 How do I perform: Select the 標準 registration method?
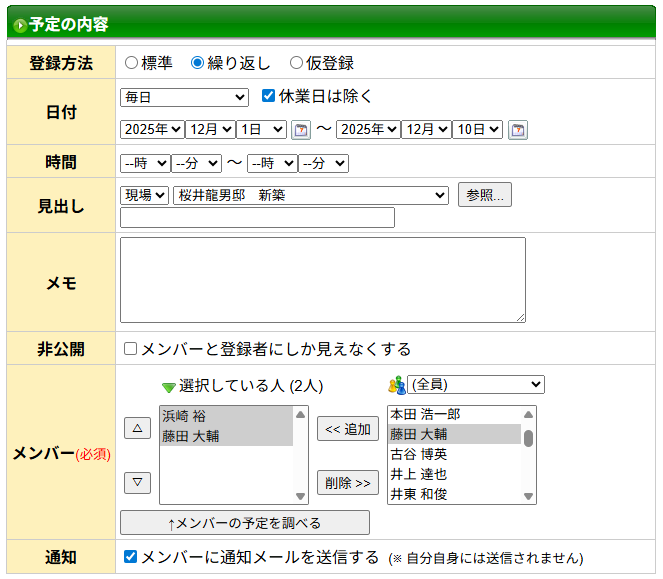point(132,63)
